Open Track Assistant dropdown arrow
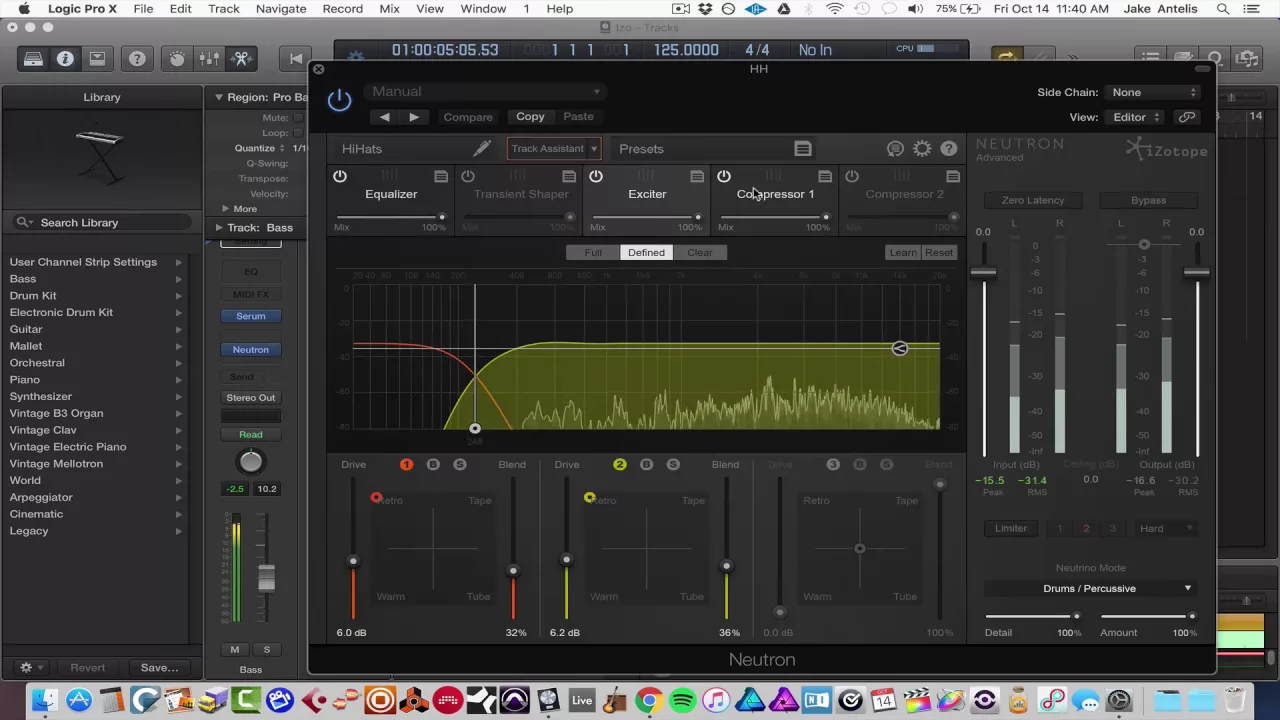The width and height of the screenshot is (1280, 720). [x=594, y=149]
